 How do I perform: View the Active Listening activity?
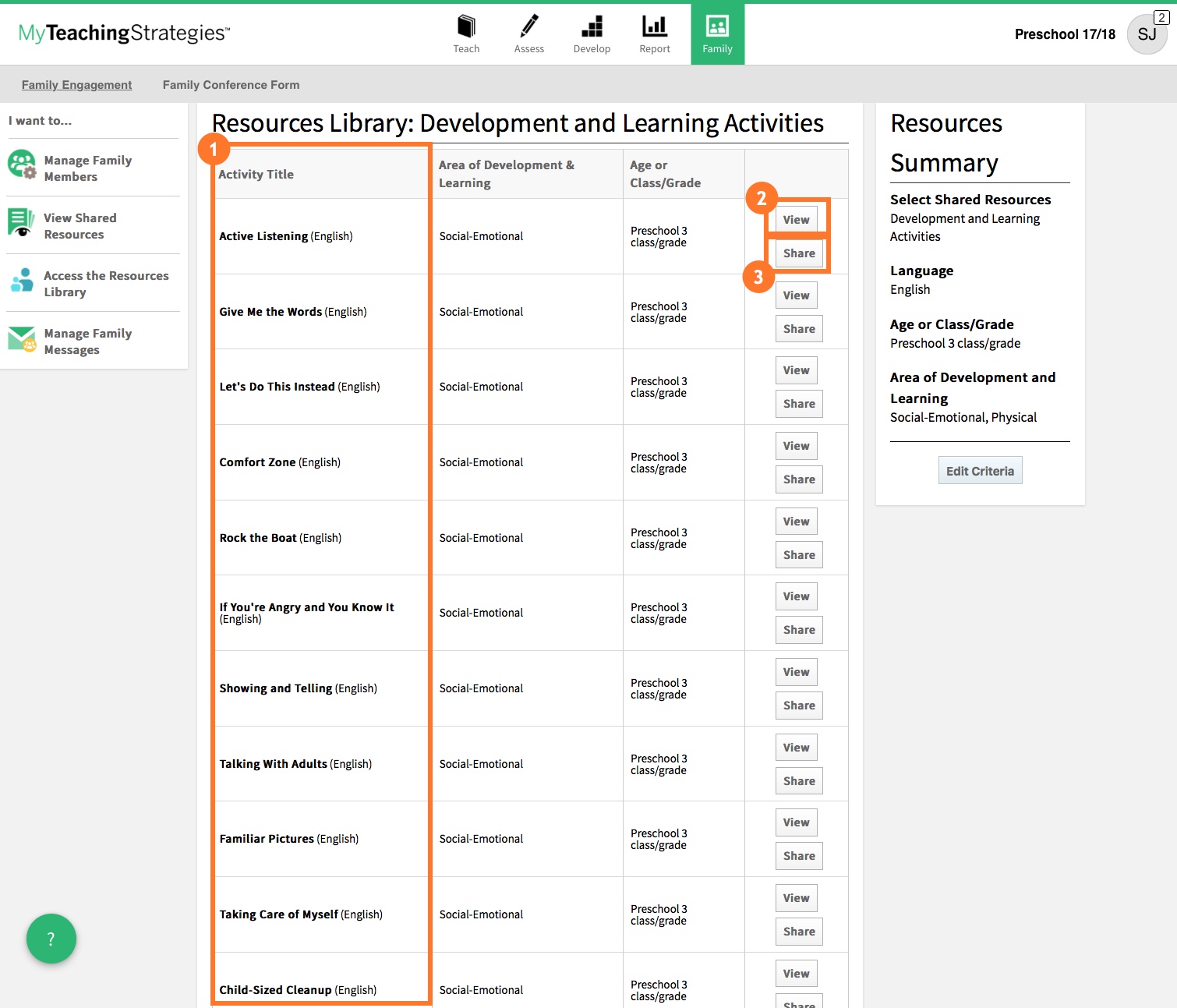[796, 220]
